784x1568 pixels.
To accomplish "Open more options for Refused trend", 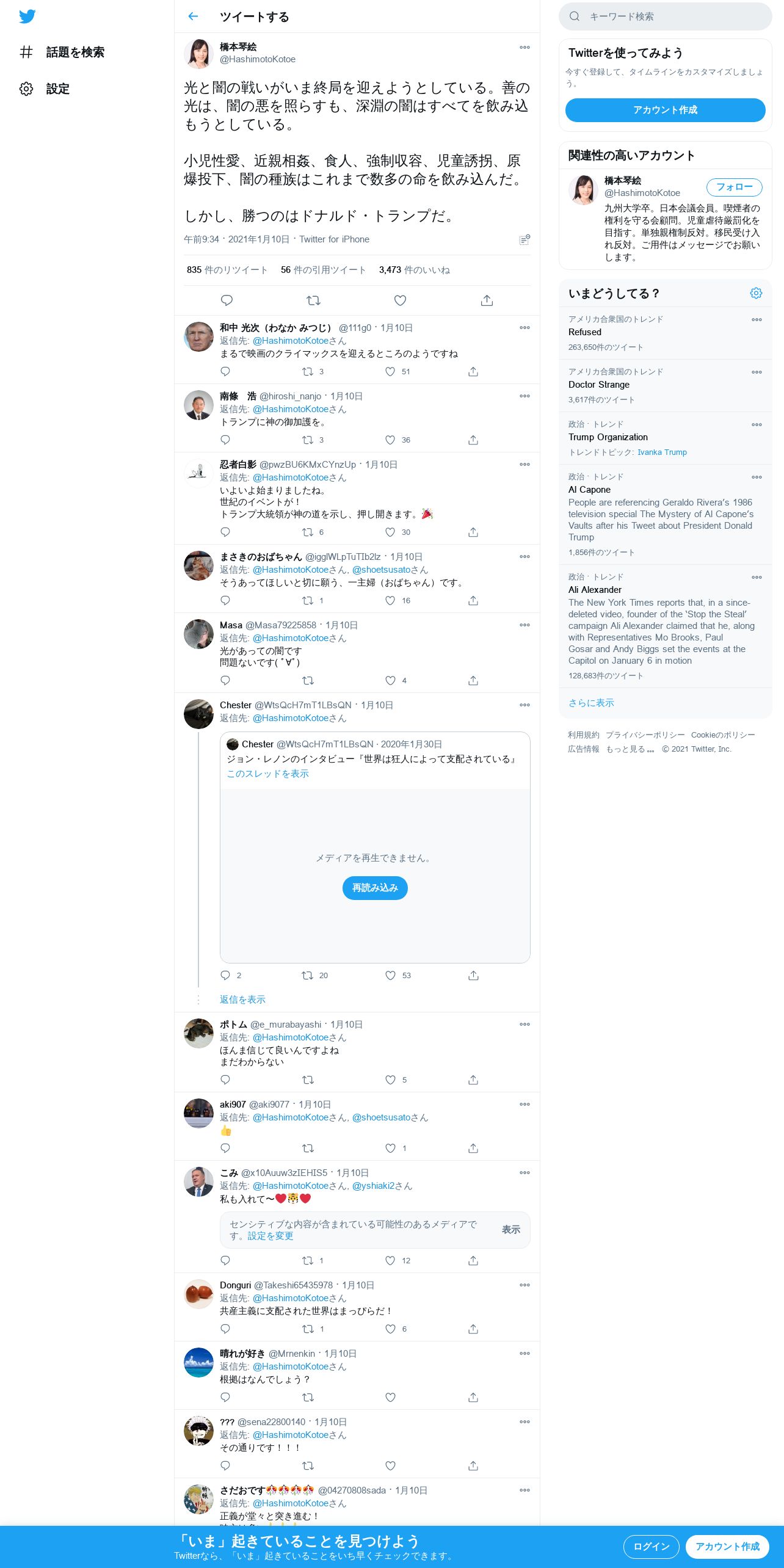I will pos(757,319).
